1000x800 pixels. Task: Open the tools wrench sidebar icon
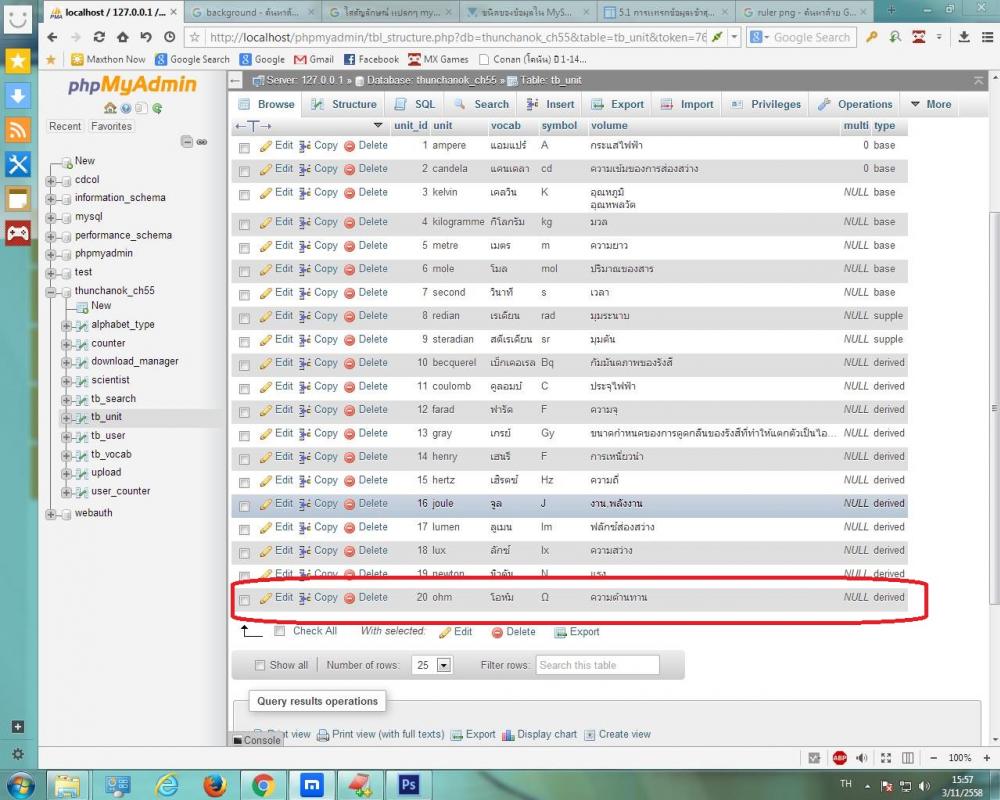[x=18, y=164]
